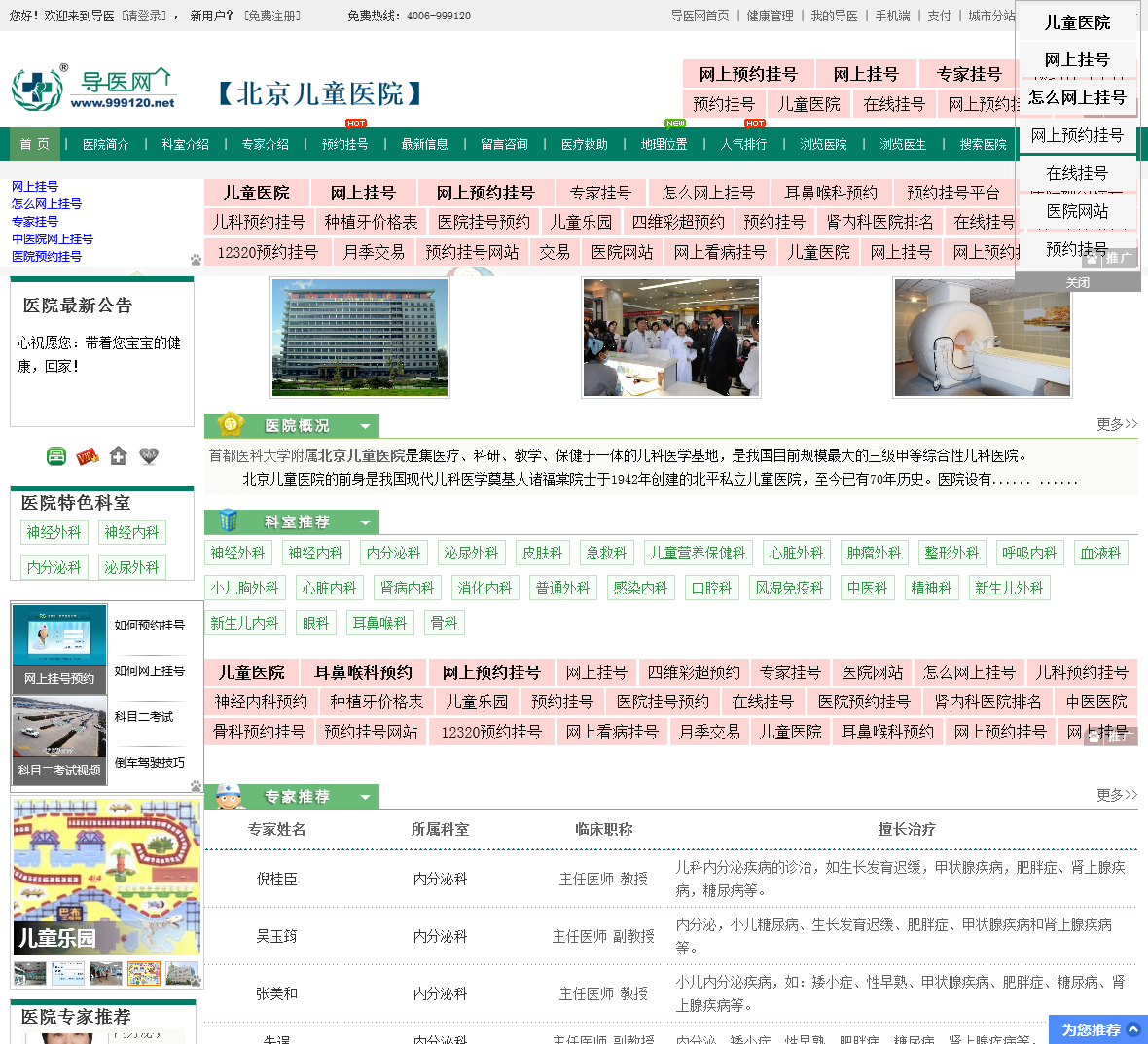This screenshot has height=1044, width=1148.
Task: Click expert name 倪桂臣 in table
Action: click(x=276, y=879)
